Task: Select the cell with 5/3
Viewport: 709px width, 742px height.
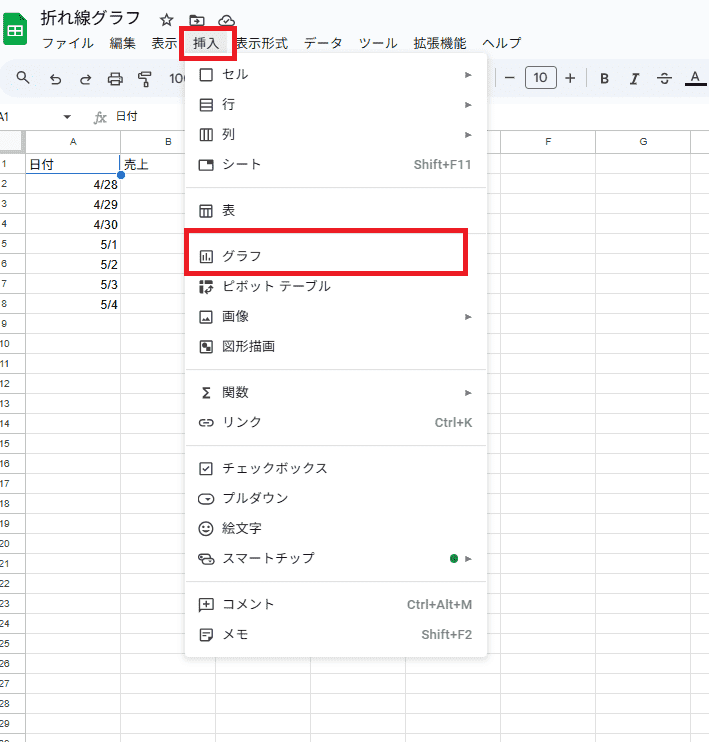Action: tap(73, 284)
